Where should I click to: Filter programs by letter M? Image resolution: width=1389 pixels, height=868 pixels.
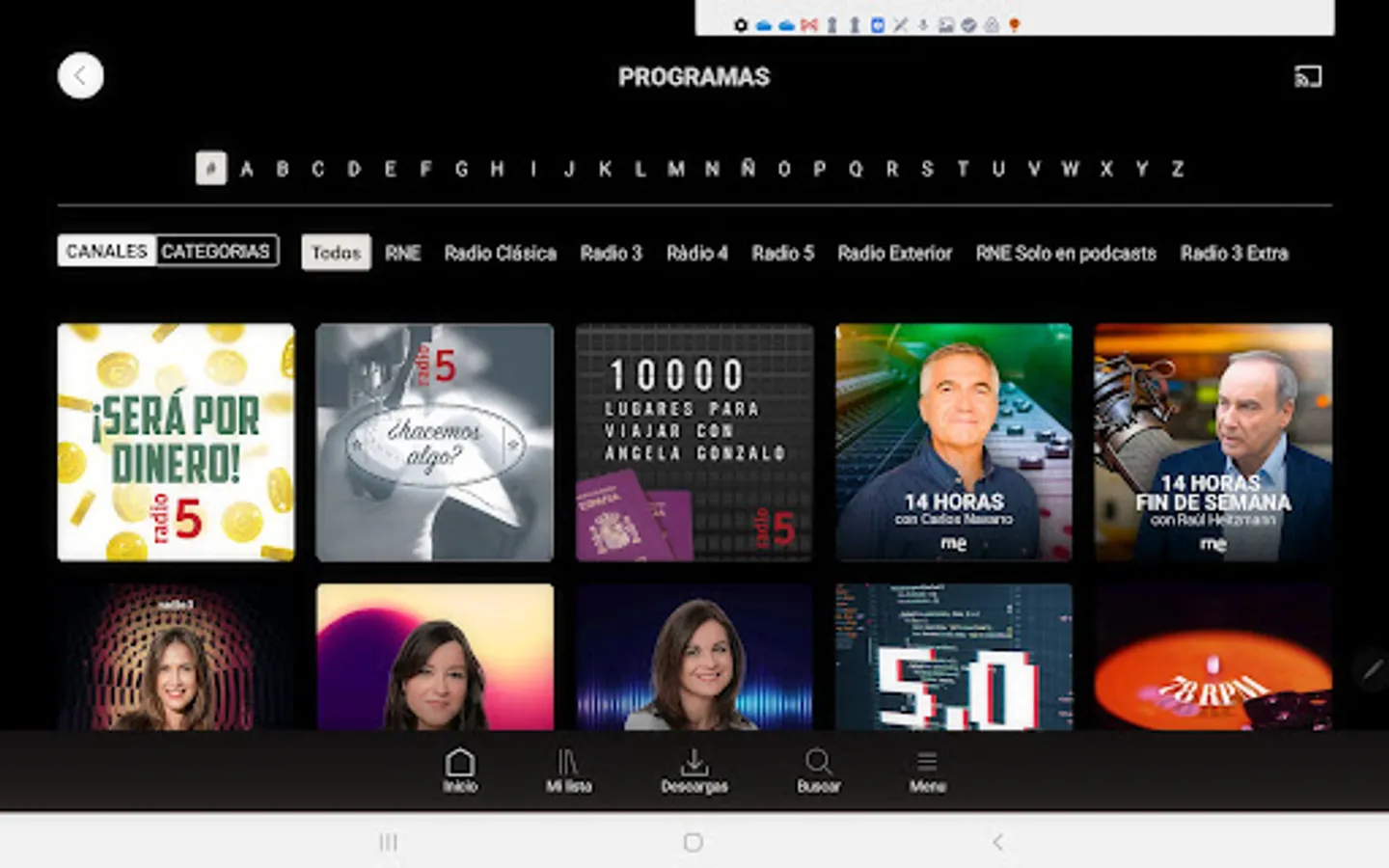[676, 169]
